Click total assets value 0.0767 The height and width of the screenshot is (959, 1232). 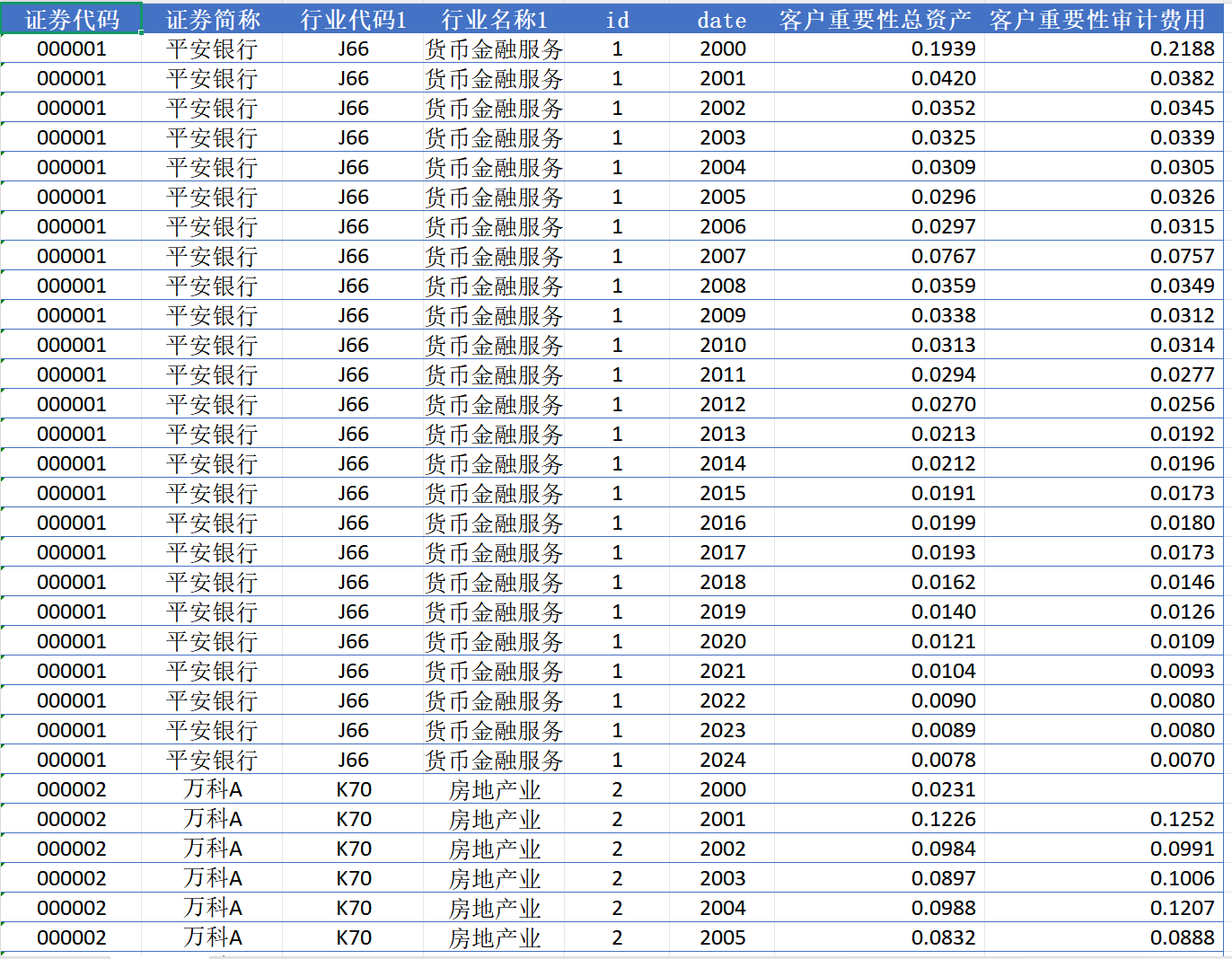(879, 256)
